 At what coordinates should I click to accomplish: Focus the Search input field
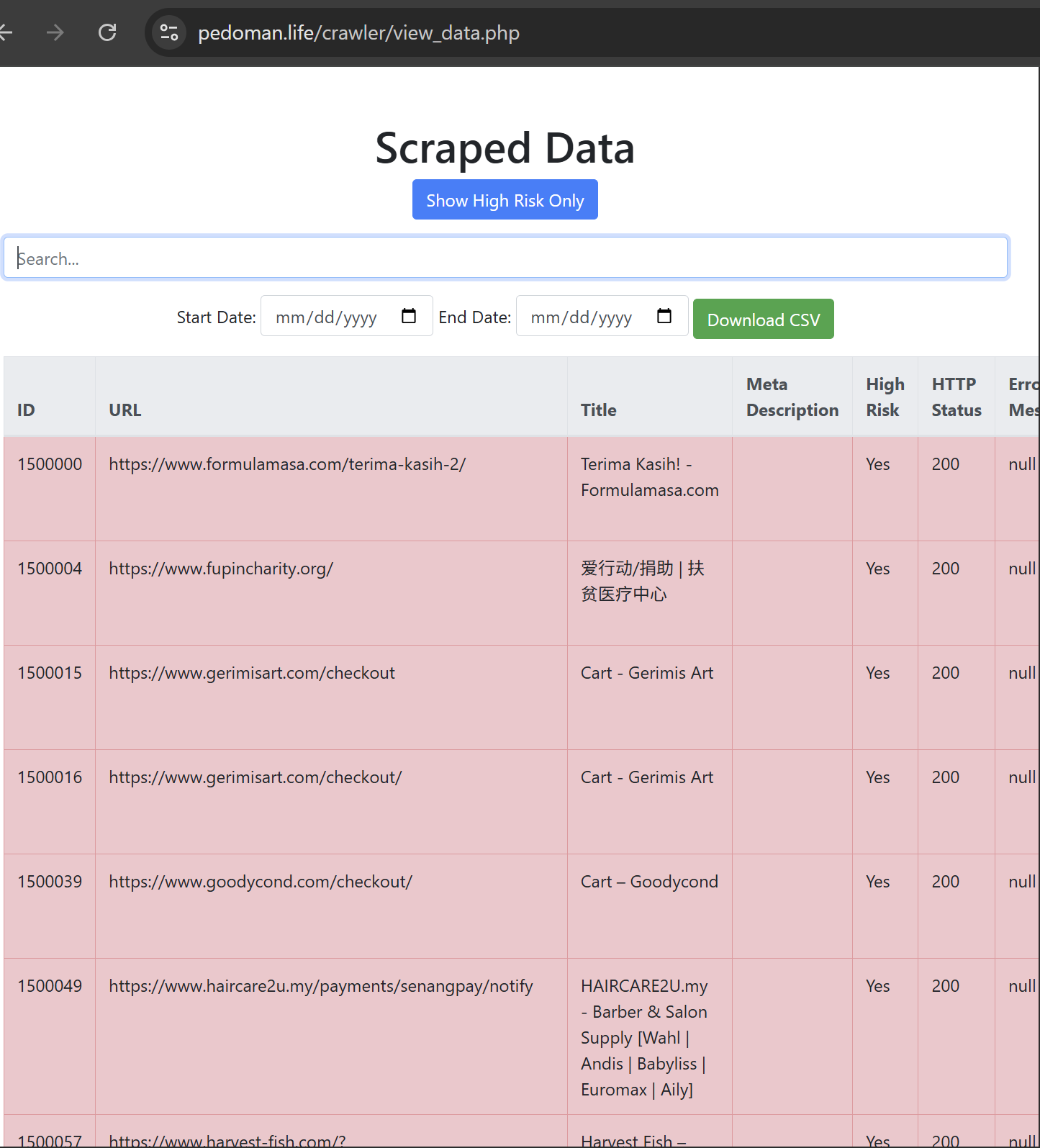505,258
